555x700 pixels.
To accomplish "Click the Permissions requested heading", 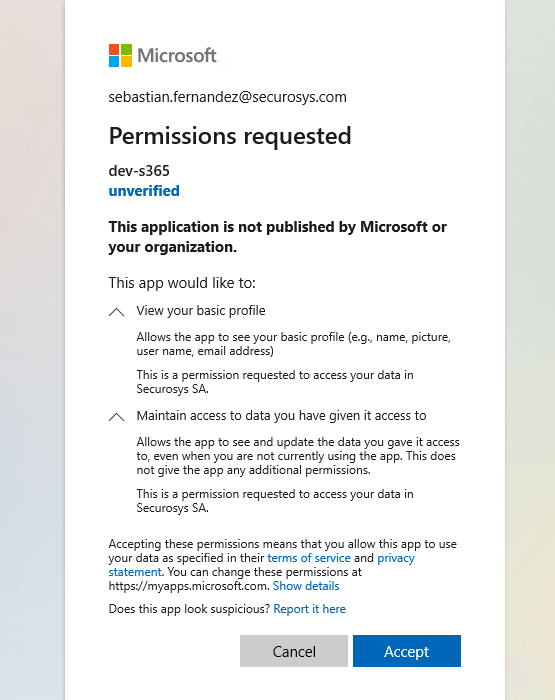I will 230,136.
